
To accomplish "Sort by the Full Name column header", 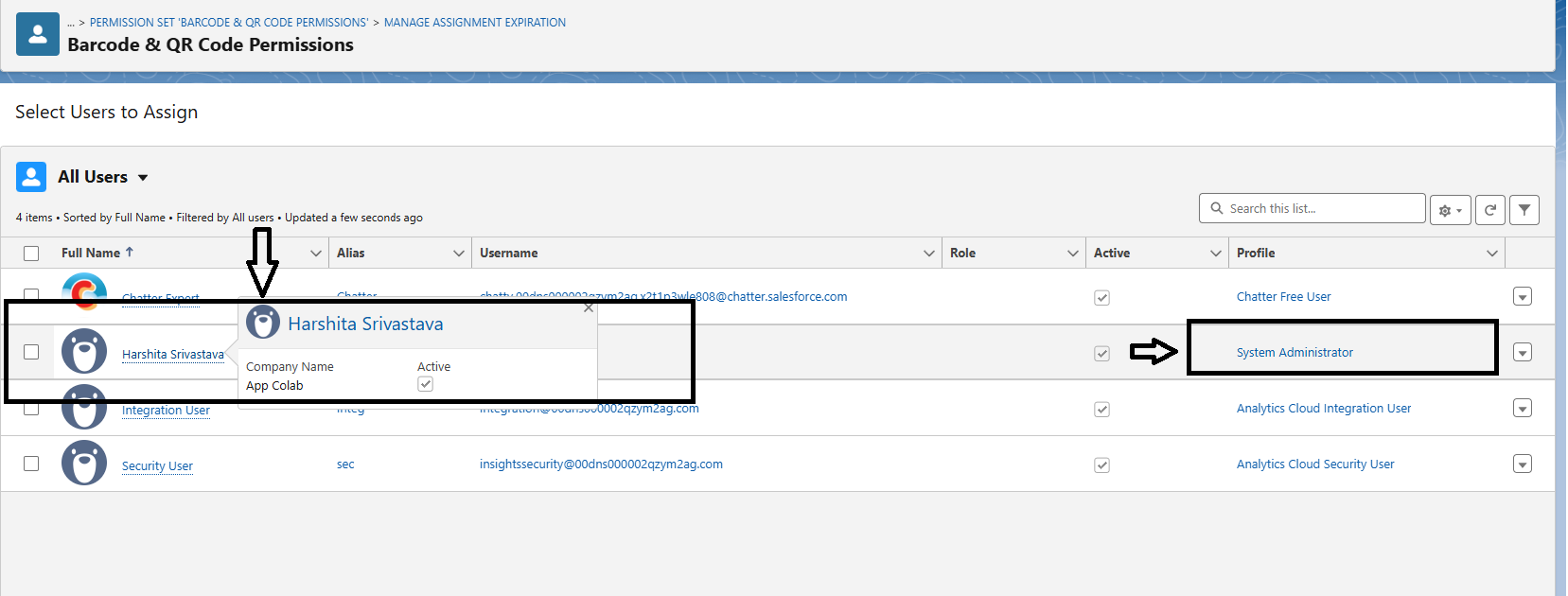I will 91,254.
